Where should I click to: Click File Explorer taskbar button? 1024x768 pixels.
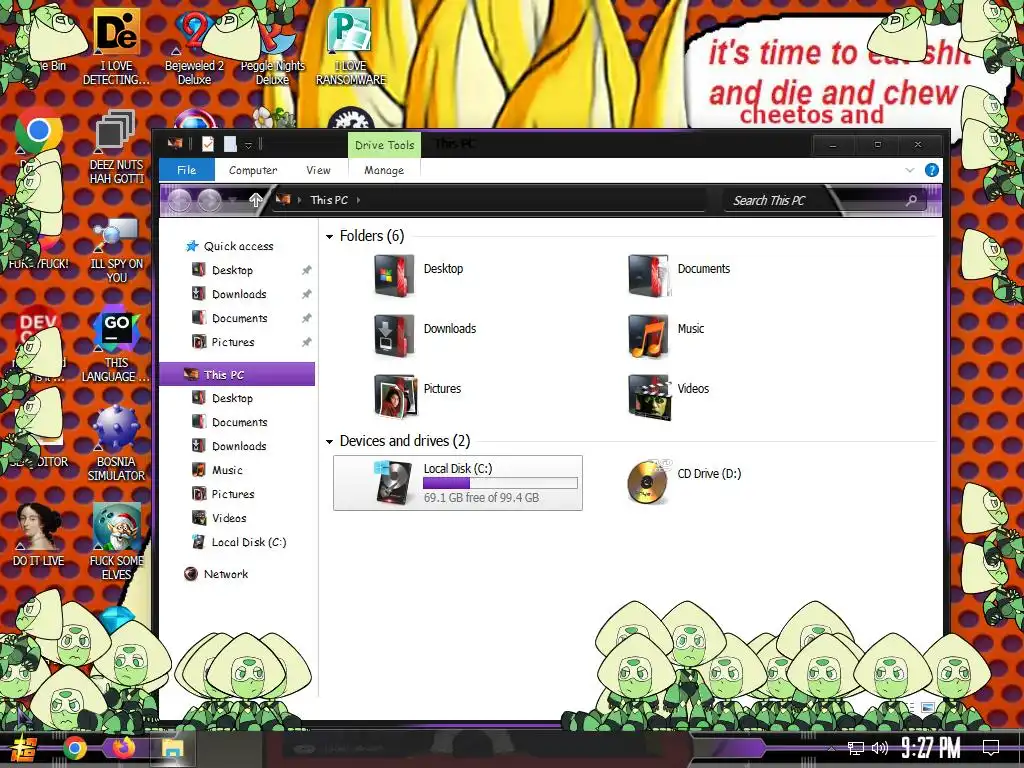(172, 748)
